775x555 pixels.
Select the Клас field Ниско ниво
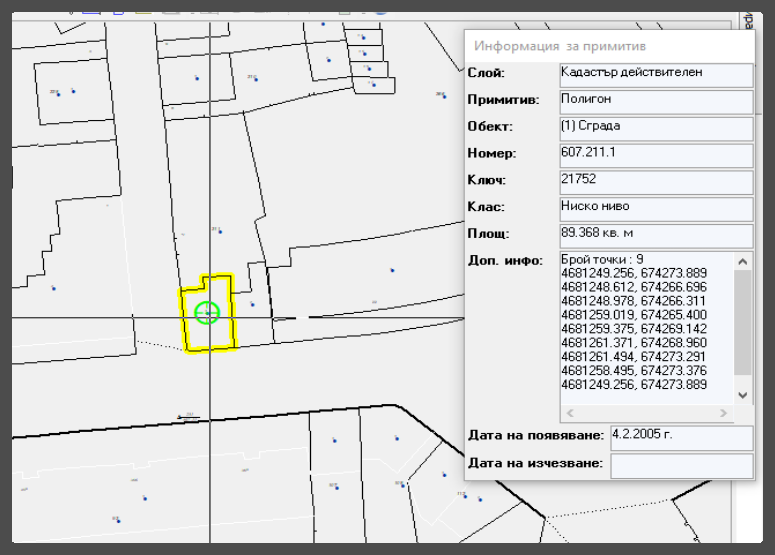[x=655, y=208]
